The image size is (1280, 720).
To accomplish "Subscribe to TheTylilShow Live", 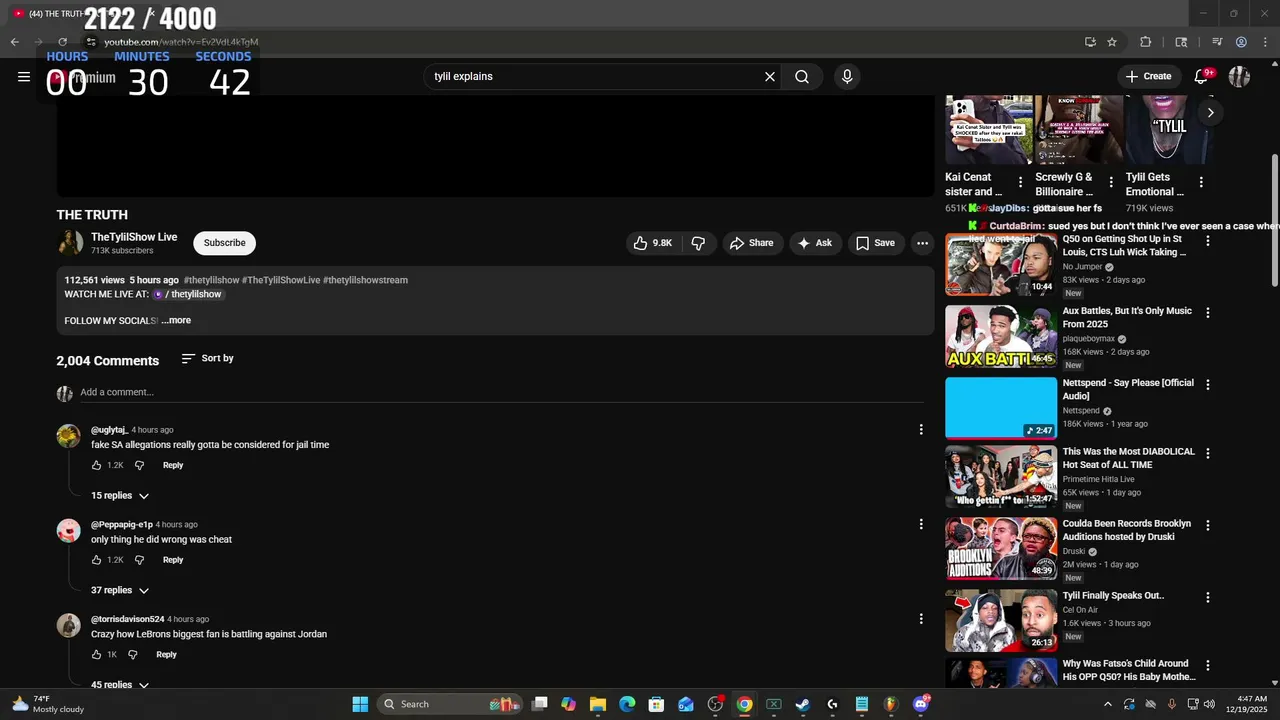I will (225, 243).
